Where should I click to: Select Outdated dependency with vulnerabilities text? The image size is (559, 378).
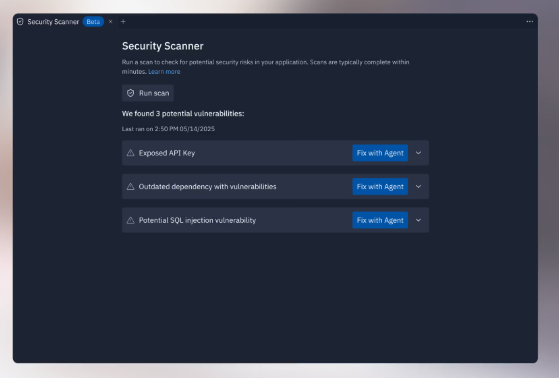point(207,187)
